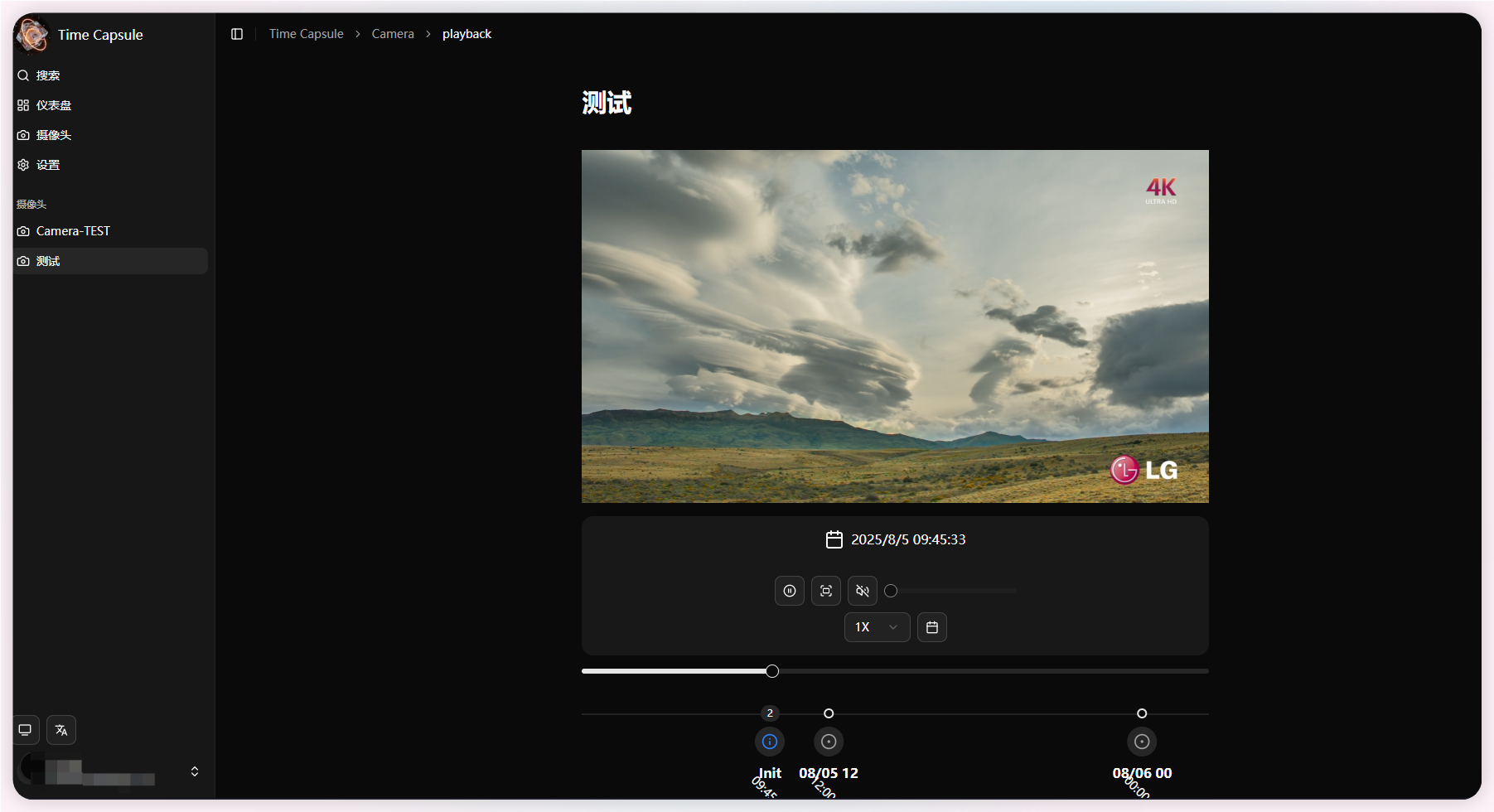Open the date picker calendar icon beside 1X
The width and height of the screenshot is (1494, 812).
(x=931, y=627)
